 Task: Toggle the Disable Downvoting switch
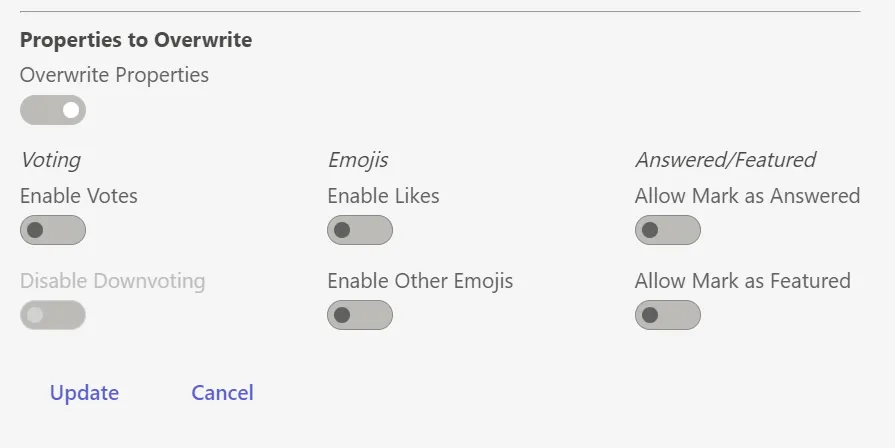(x=53, y=315)
